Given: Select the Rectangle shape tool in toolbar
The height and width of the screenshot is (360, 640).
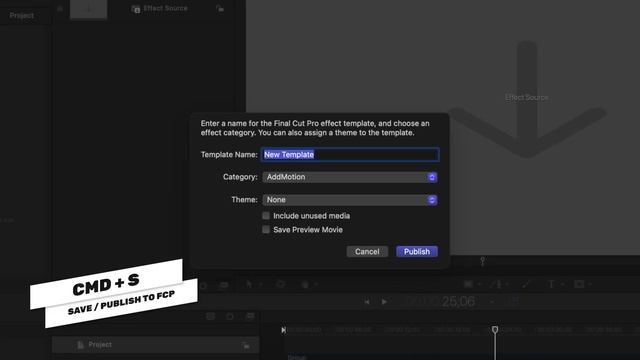Looking at the screenshot, I should [x=468, y=284].
